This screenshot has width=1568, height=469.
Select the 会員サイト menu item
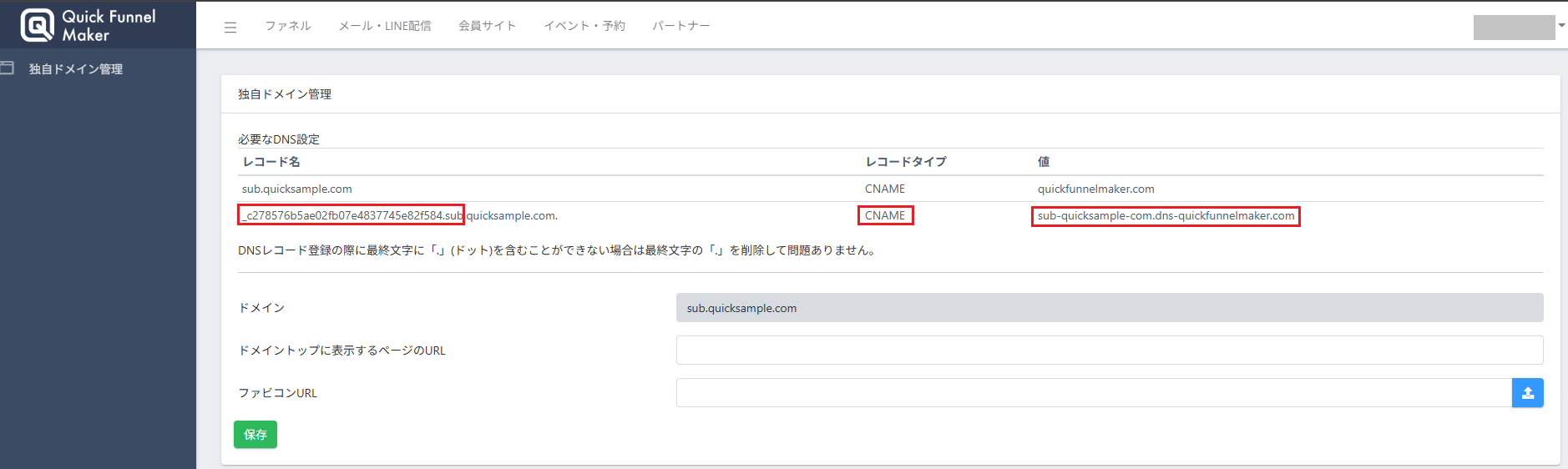tap(488, 26)
